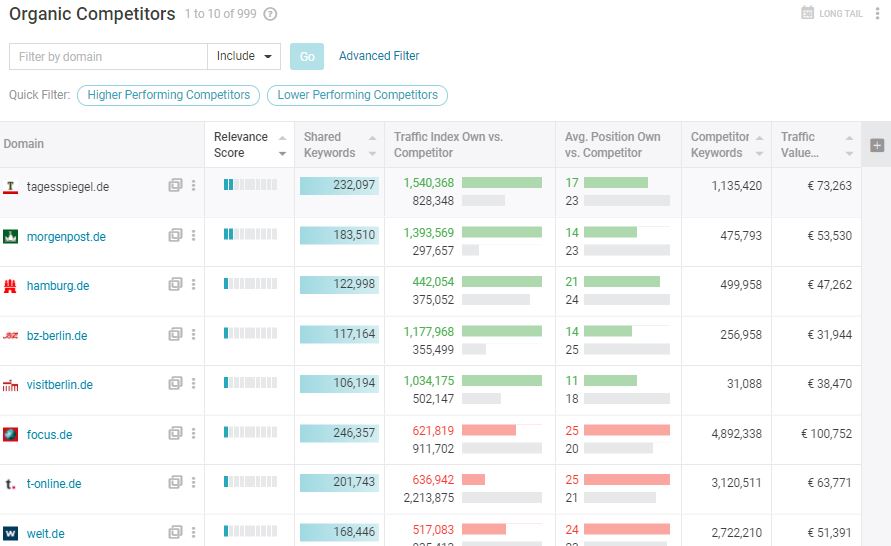Click the hamburg.de favicon
The image size is (891, 546).
(10, 286)
